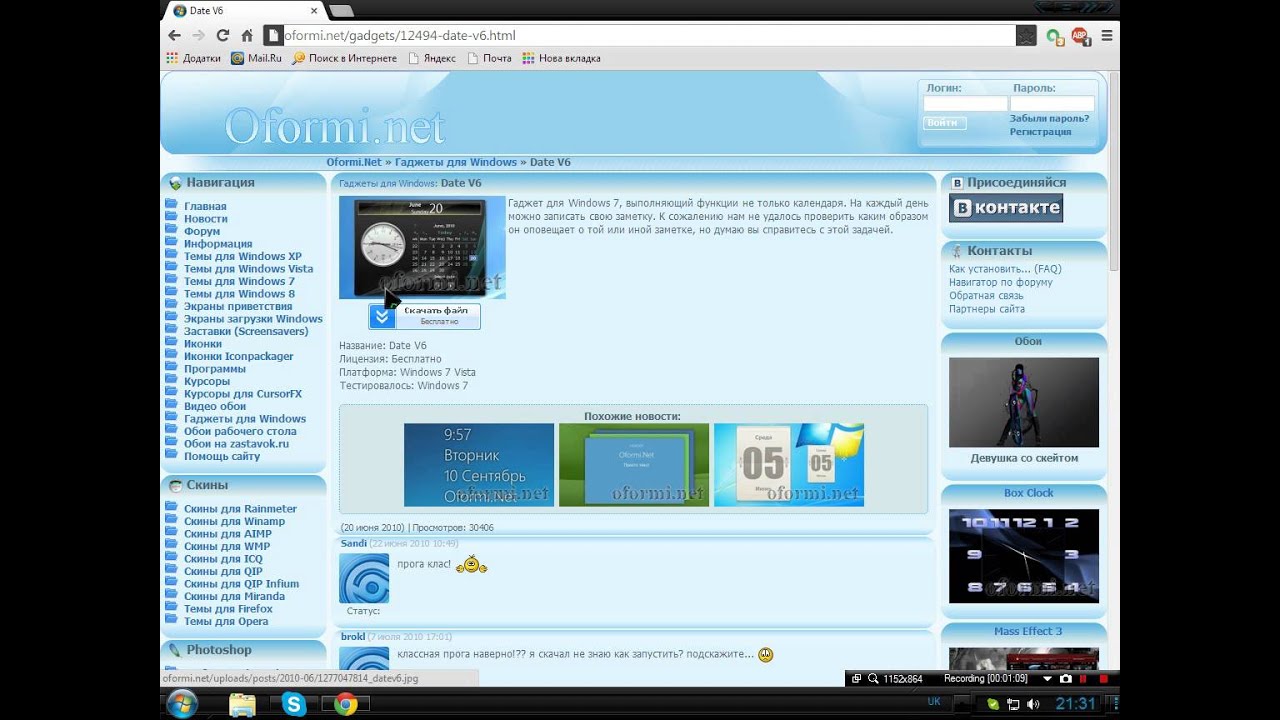Click the recorder magnifier zoom icon
Viewport: 1280px width, 720px height.
pos(873,678)
